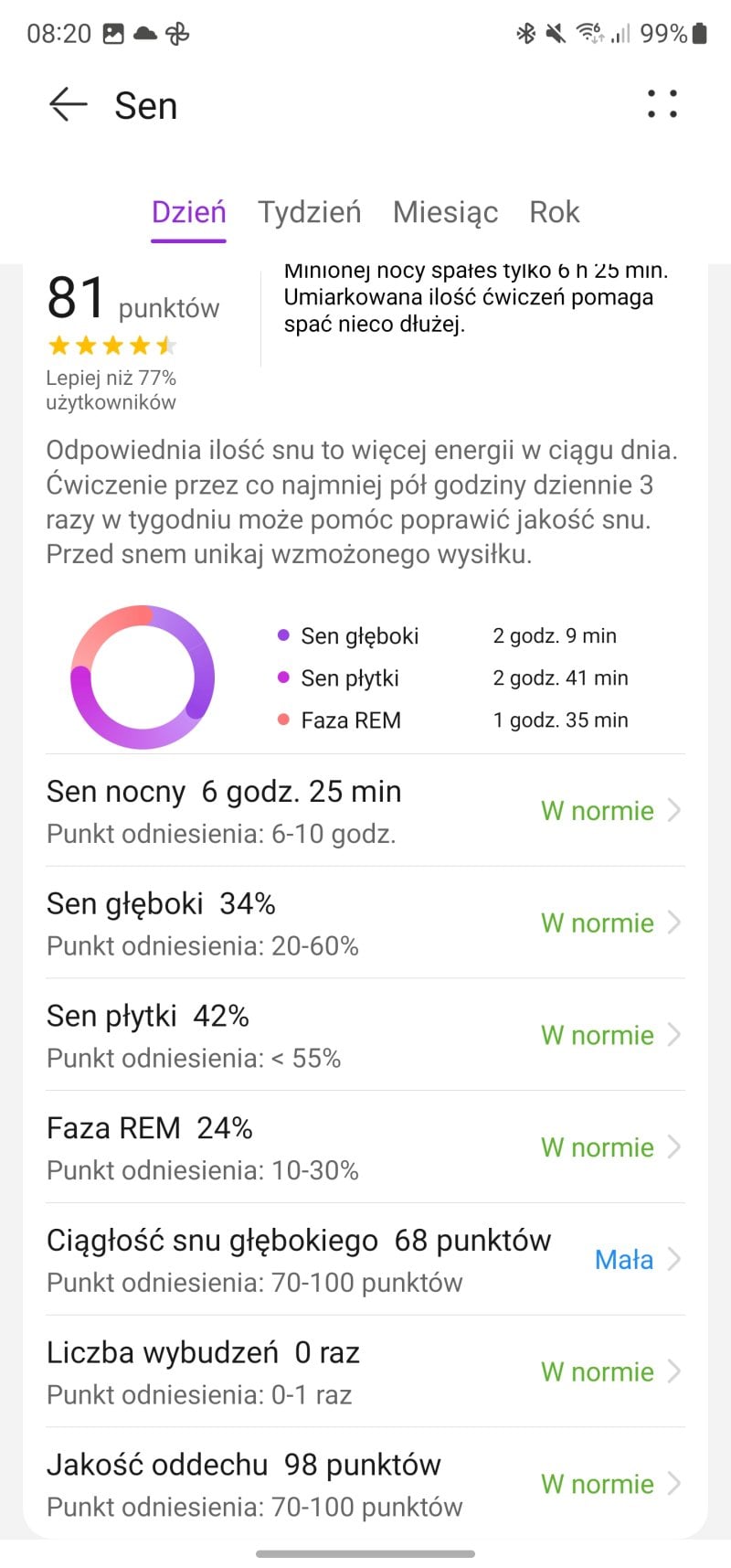Switch to the Miesiąc tab
The height and width of the screenshot is (1568, 731).
pyautogui.click(x=445, y=212)
